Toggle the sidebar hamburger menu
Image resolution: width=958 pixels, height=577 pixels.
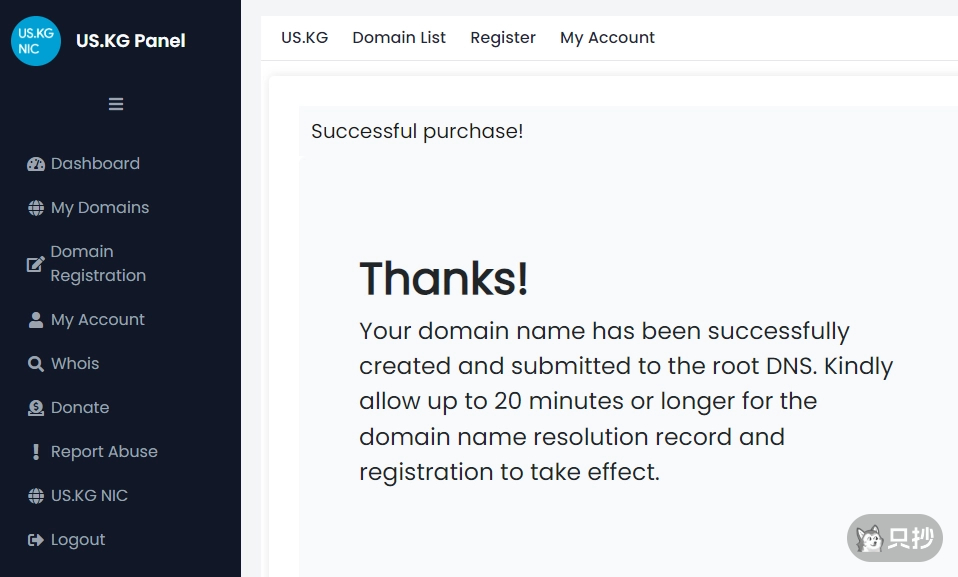click(x=116, y=104)
